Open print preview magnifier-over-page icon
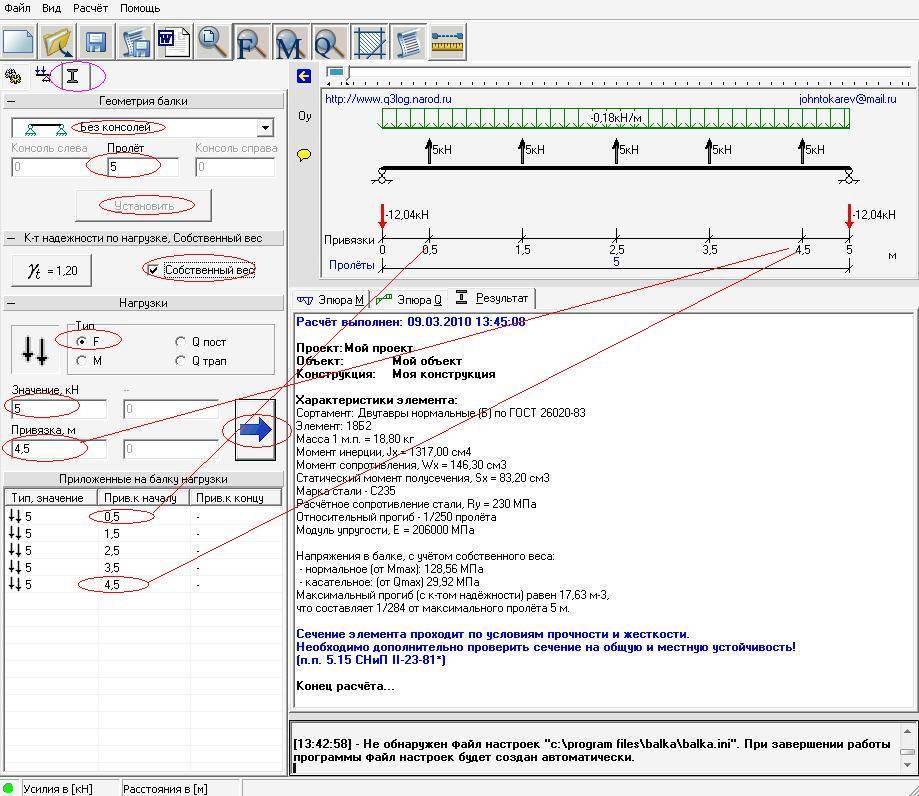The height and width of the screenshot is (796, 919). [213, 42]
